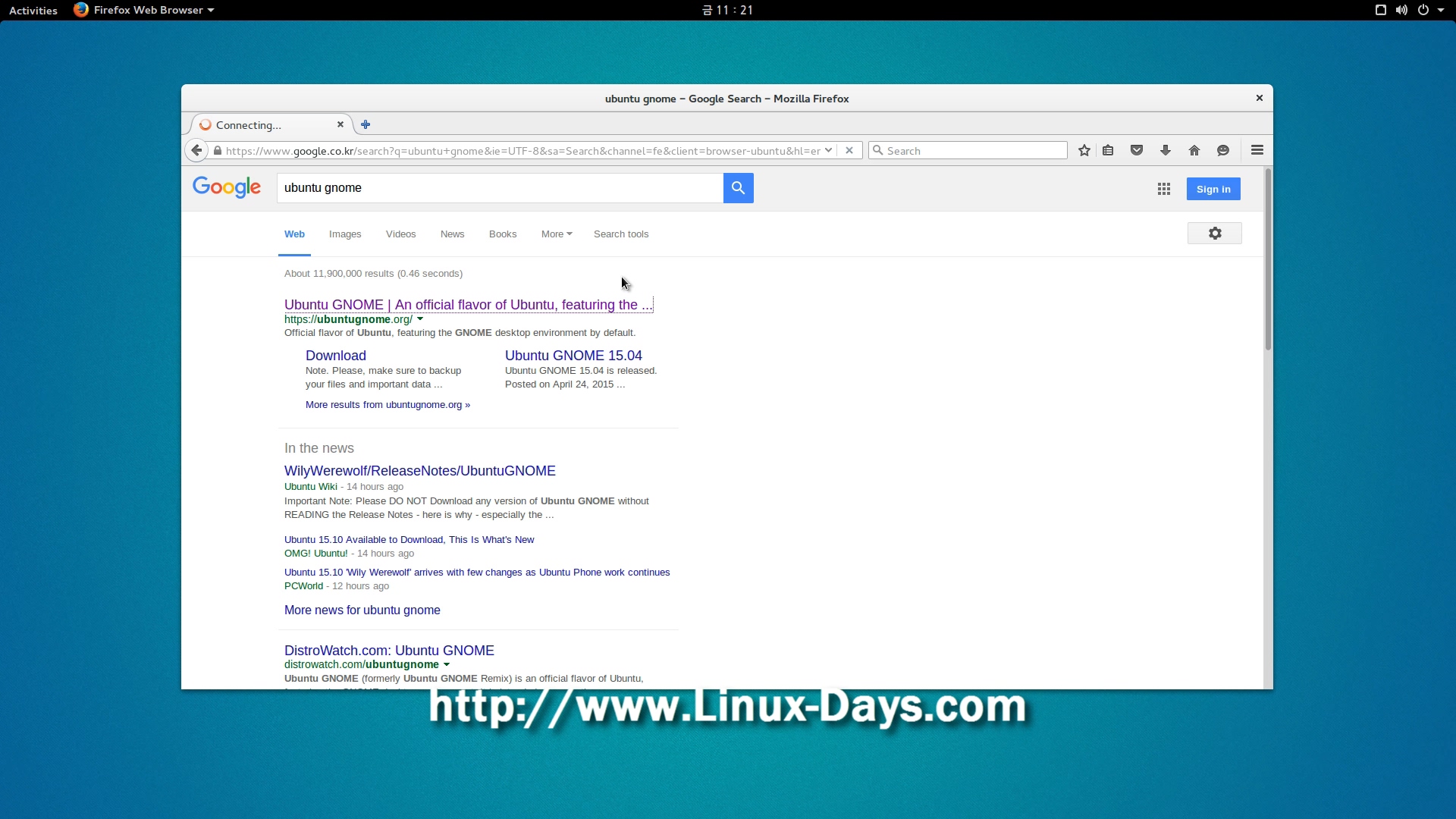The width and height of the screenshot is (1456, 819).
Task: Open the power icon system menu
Action: [1423, 10]
